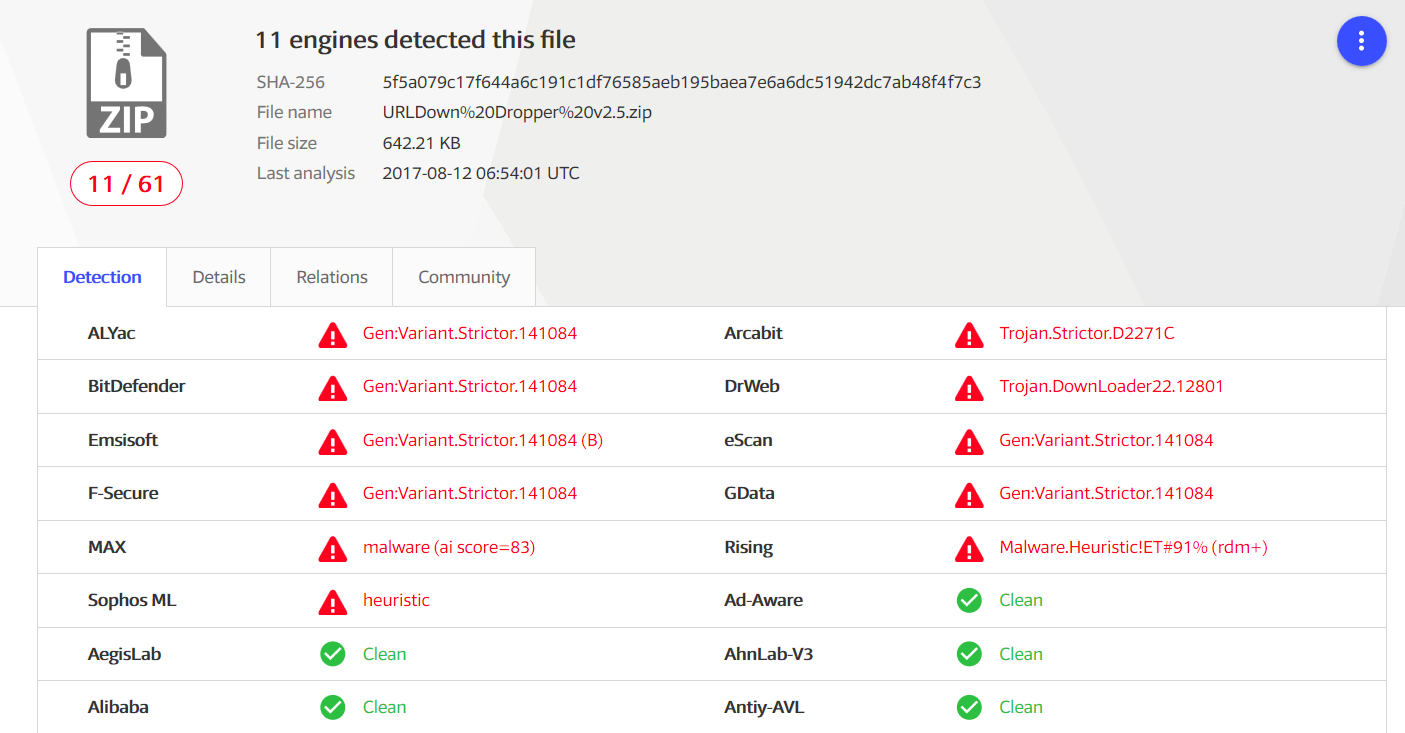This screenshot has width=1405, height=733.
Task: Open the Relations tab
Action: point(332,277)
